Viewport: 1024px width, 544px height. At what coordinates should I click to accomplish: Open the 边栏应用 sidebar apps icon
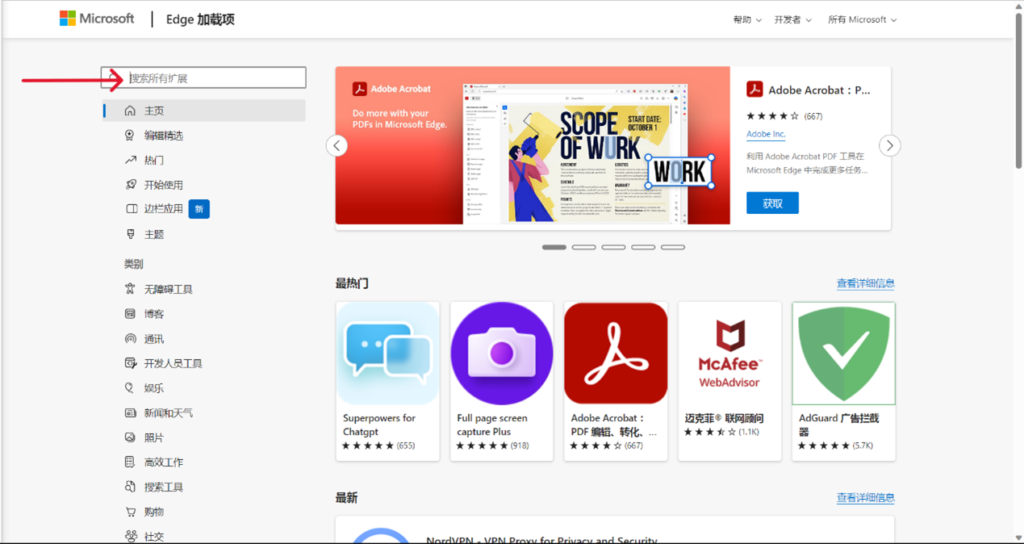130,209
